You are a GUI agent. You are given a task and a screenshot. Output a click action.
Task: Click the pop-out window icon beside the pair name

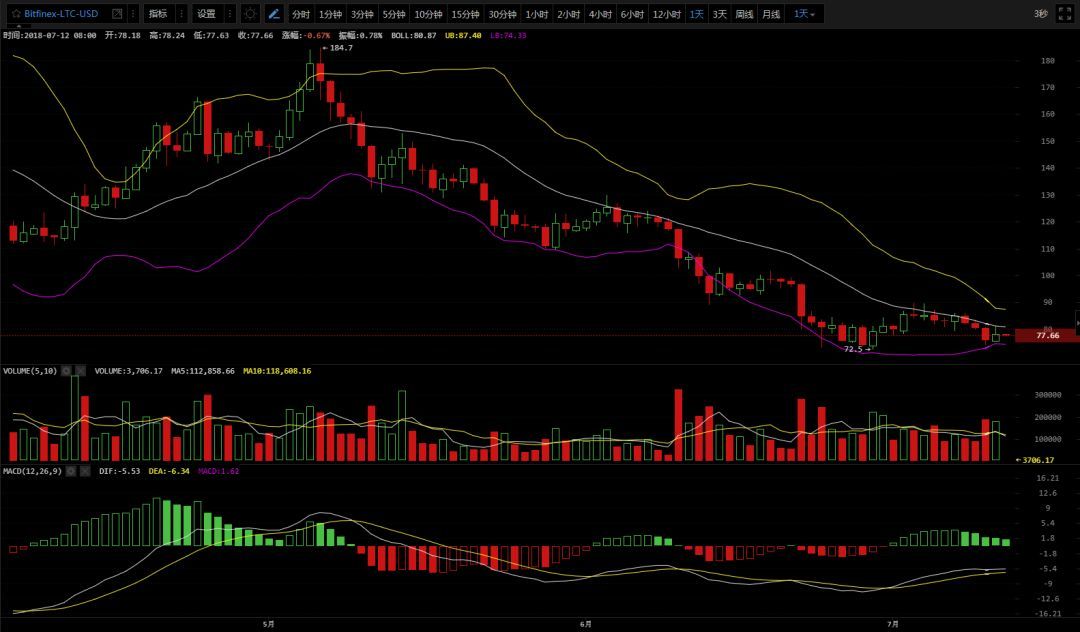coord(117,14)
